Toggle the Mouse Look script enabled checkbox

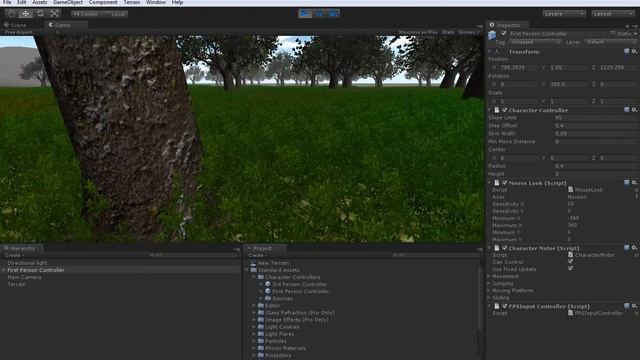[x=504, y=183]
